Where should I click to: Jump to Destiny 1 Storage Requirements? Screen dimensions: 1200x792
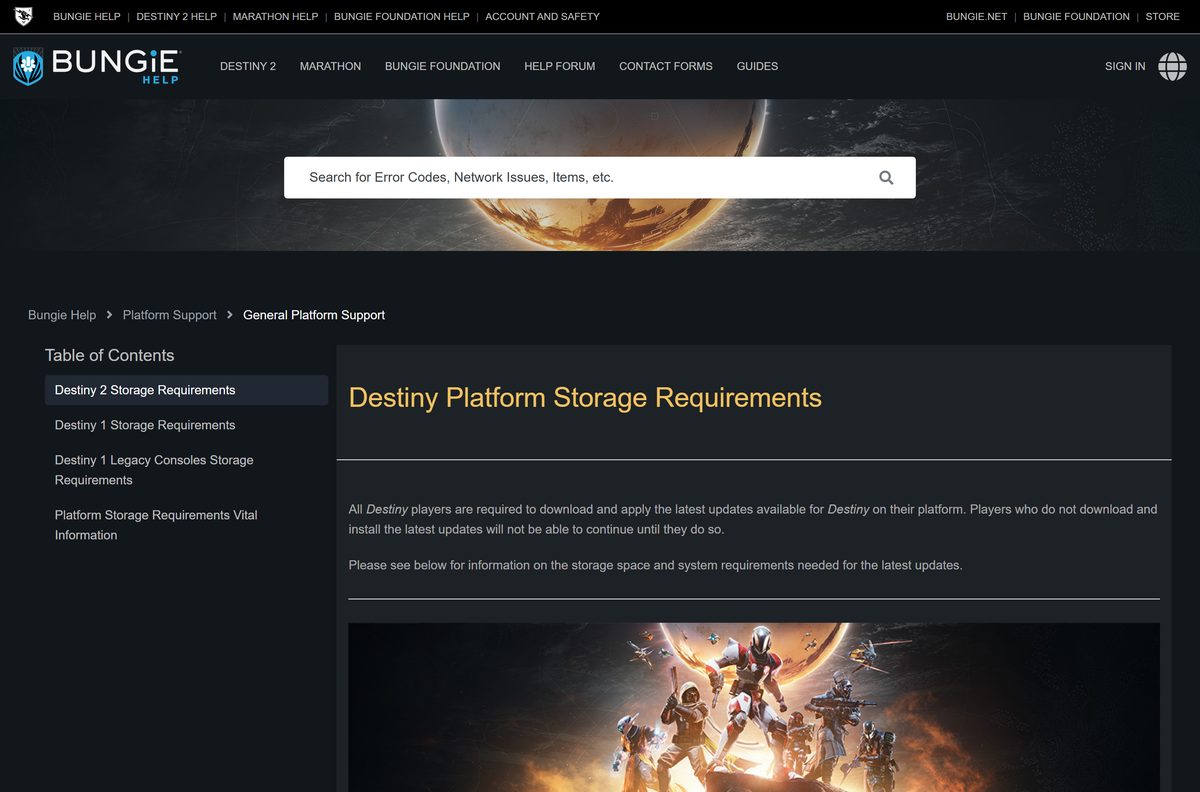[145, 425]
